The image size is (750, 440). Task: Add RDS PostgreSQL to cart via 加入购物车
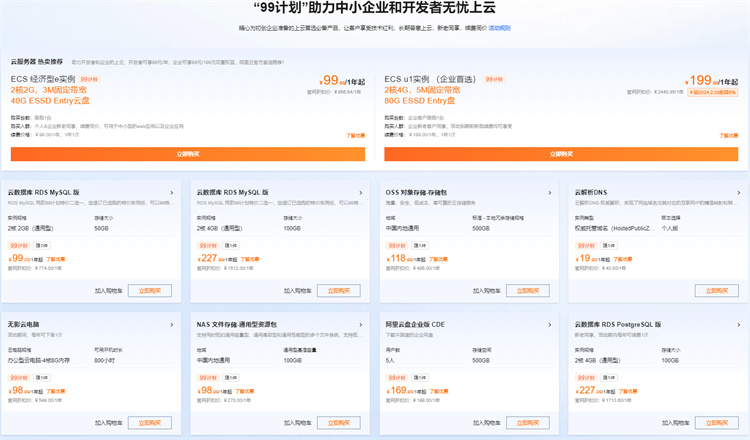point(675,423)
